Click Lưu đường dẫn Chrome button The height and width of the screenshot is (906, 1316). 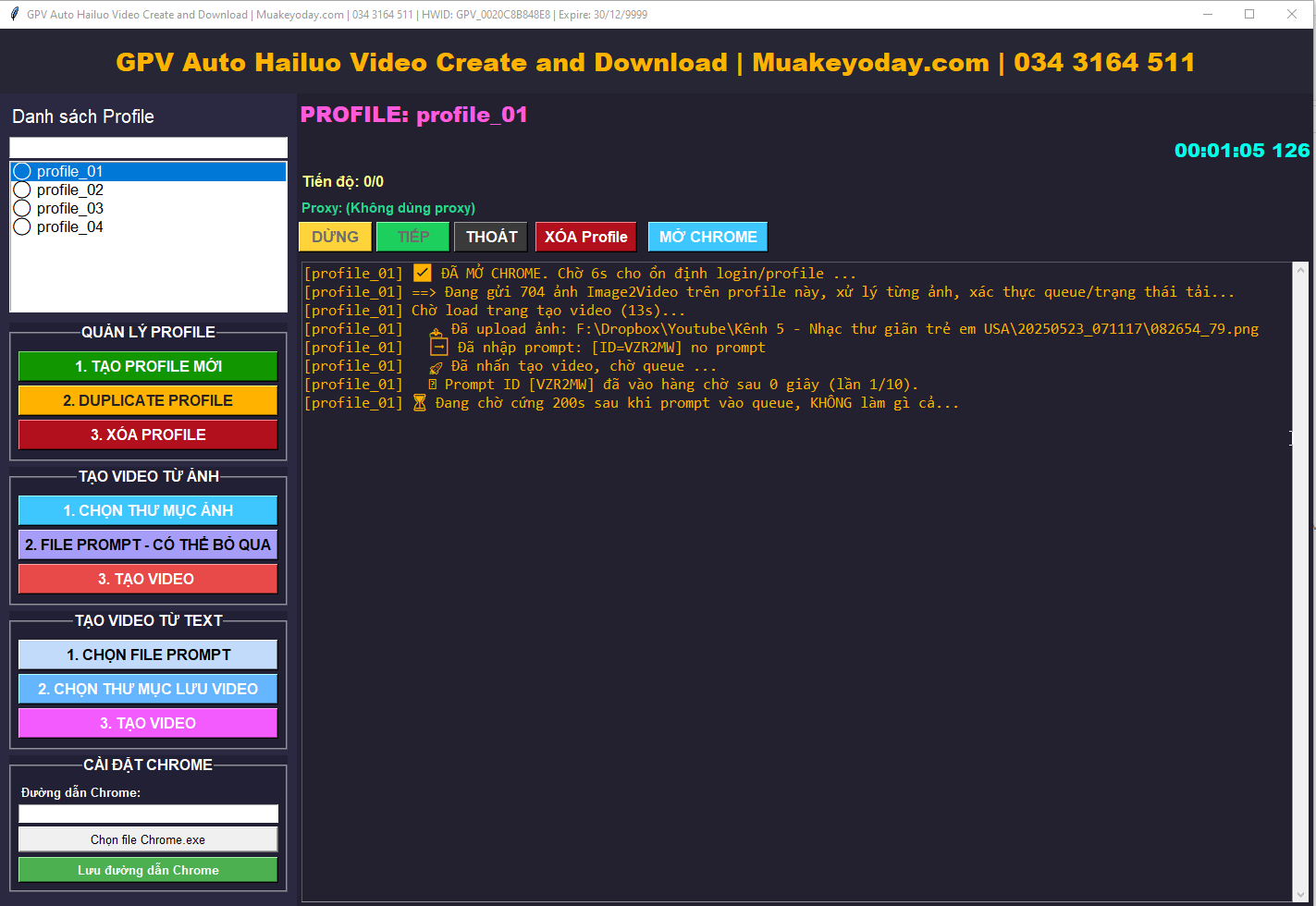click(148, 870)
